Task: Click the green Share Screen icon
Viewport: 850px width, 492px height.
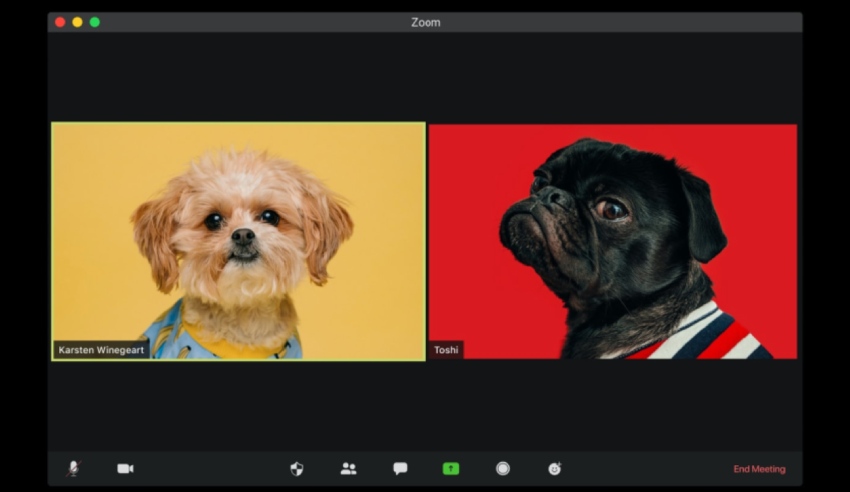Action: [451, 468]
